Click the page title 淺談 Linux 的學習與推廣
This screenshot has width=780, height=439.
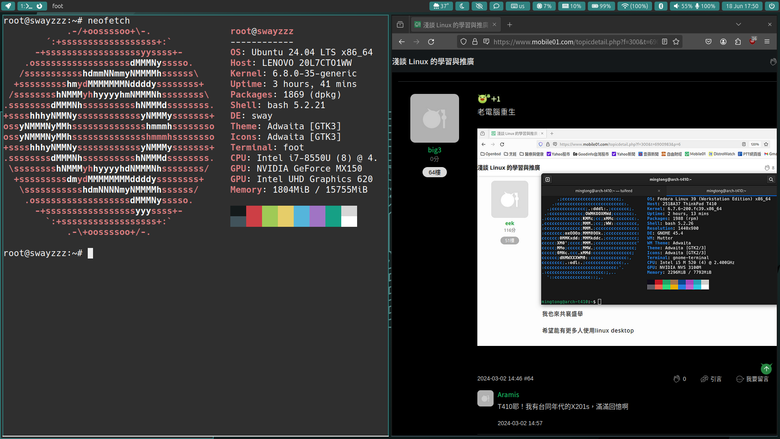[x=433, y=62]
